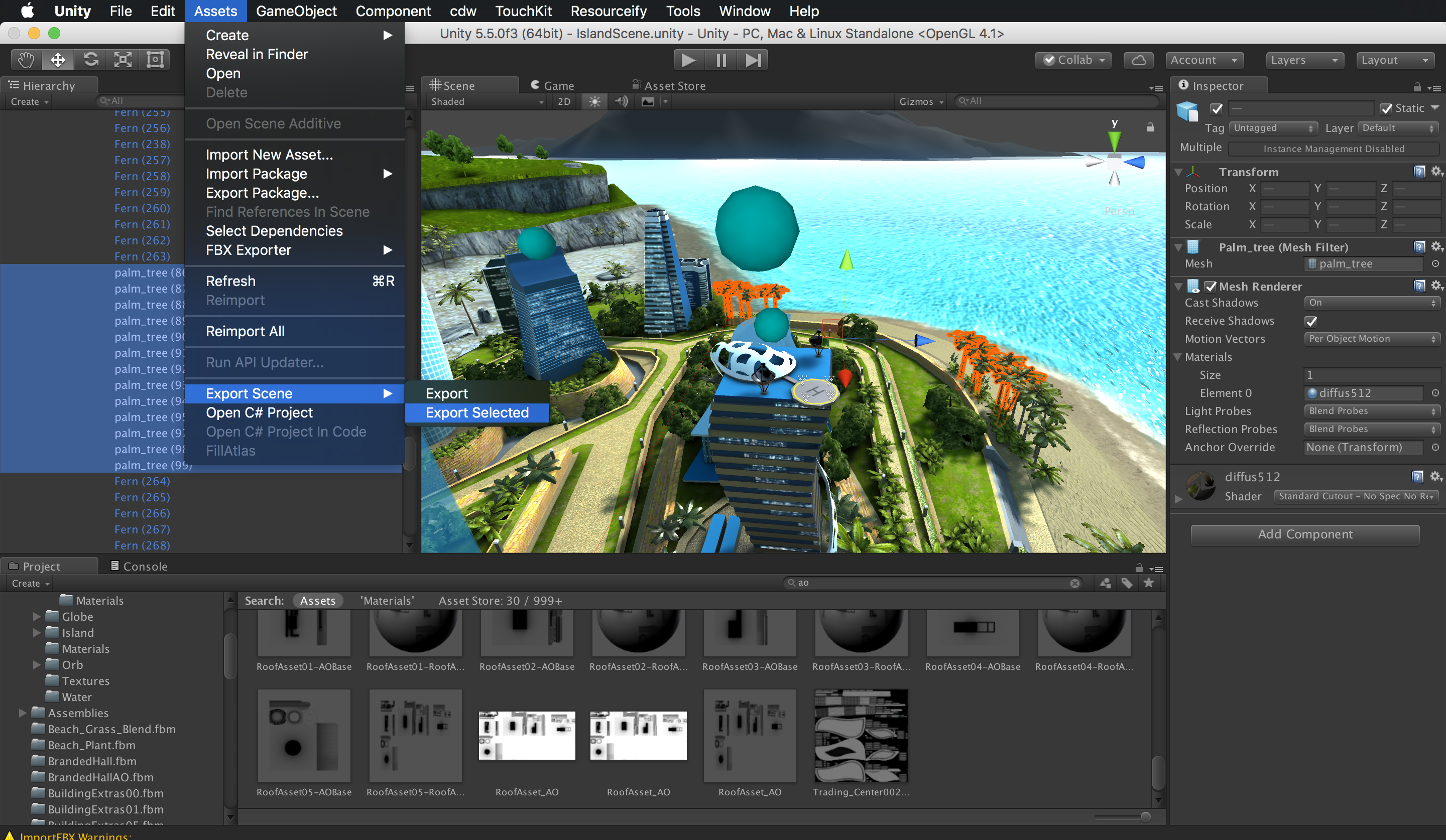Open the cloud services icon

1138,60
